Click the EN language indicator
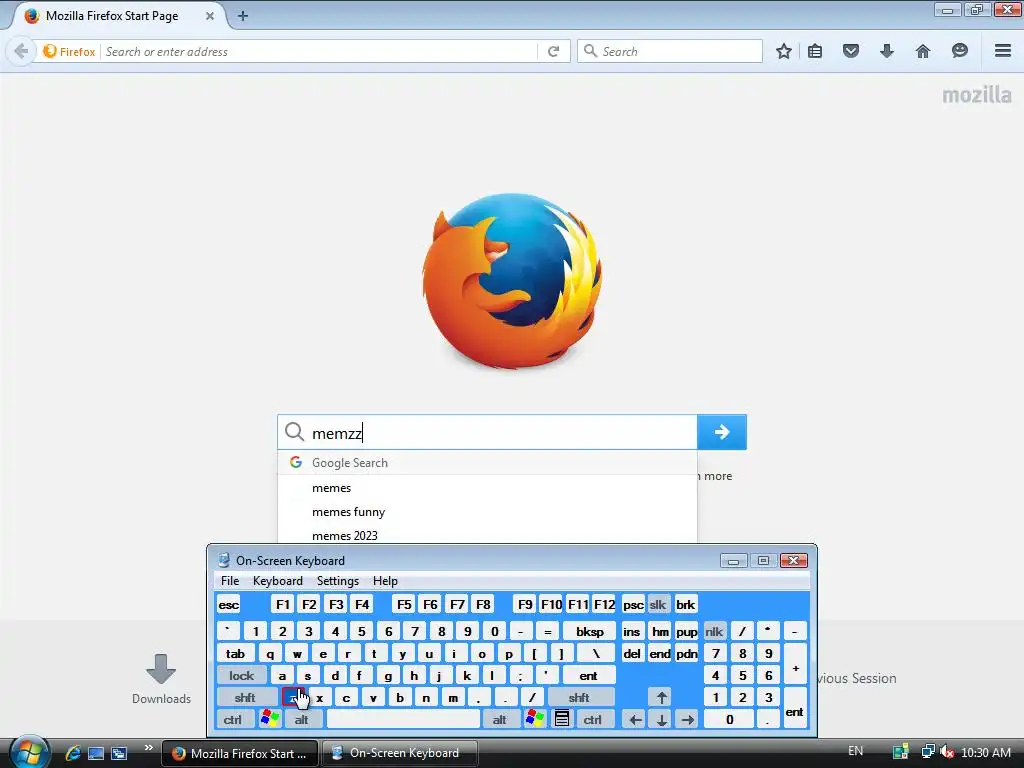 coord(856,752)
